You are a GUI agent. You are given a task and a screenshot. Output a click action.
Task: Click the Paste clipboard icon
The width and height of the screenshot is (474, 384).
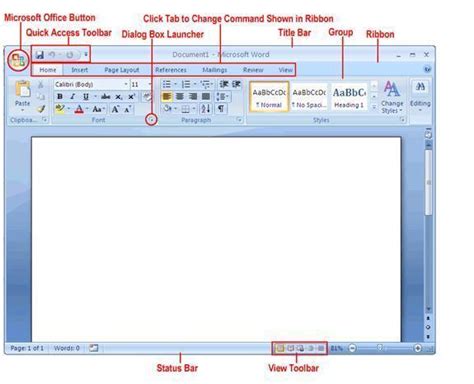click(23, 89)
